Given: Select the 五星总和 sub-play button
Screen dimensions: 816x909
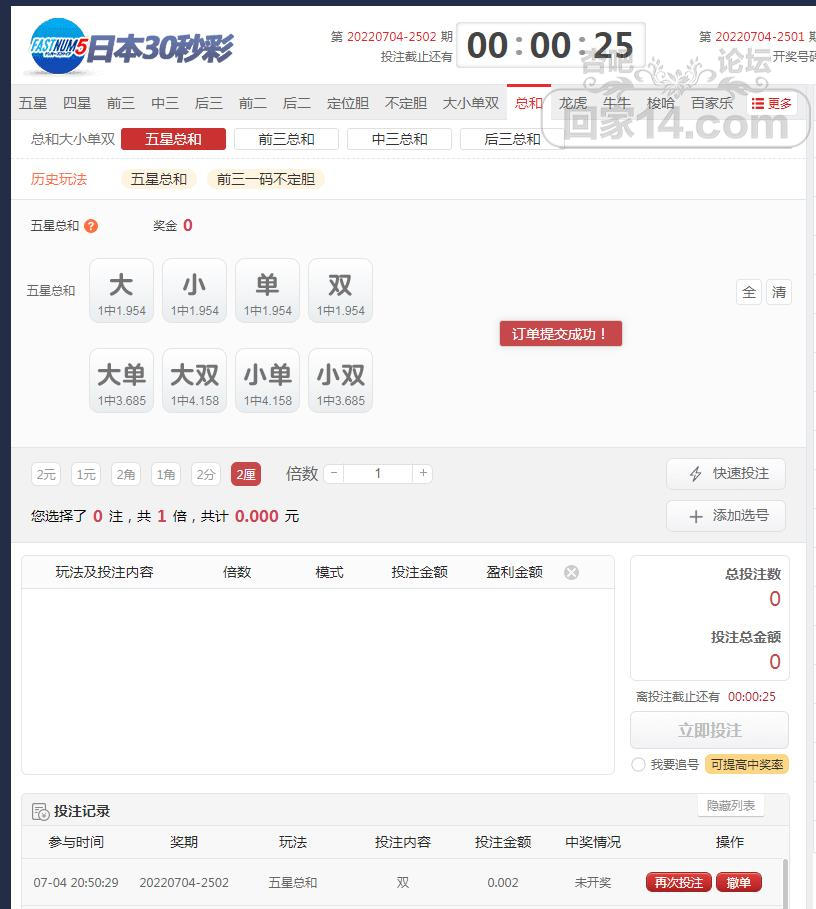Looking at the screenshot, I should 173,139.
